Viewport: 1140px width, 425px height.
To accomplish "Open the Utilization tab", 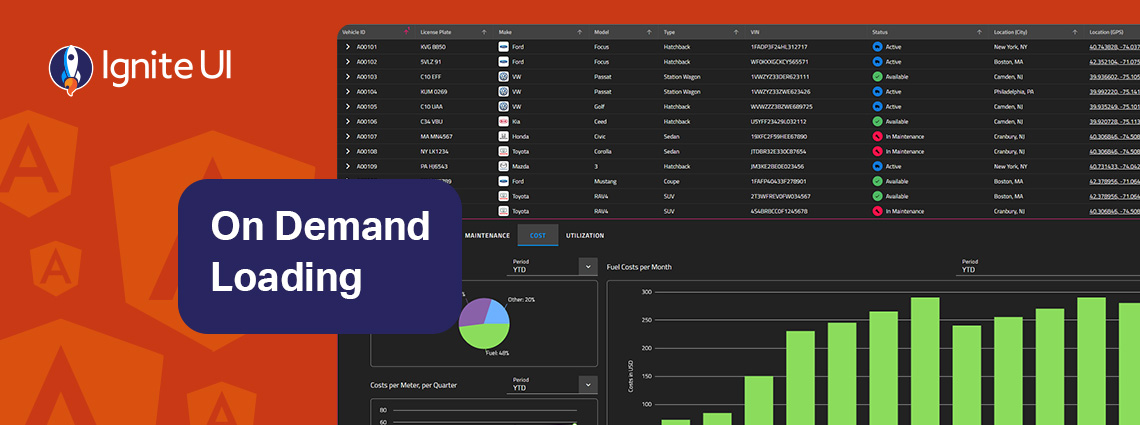I will [x=585, y=235].
